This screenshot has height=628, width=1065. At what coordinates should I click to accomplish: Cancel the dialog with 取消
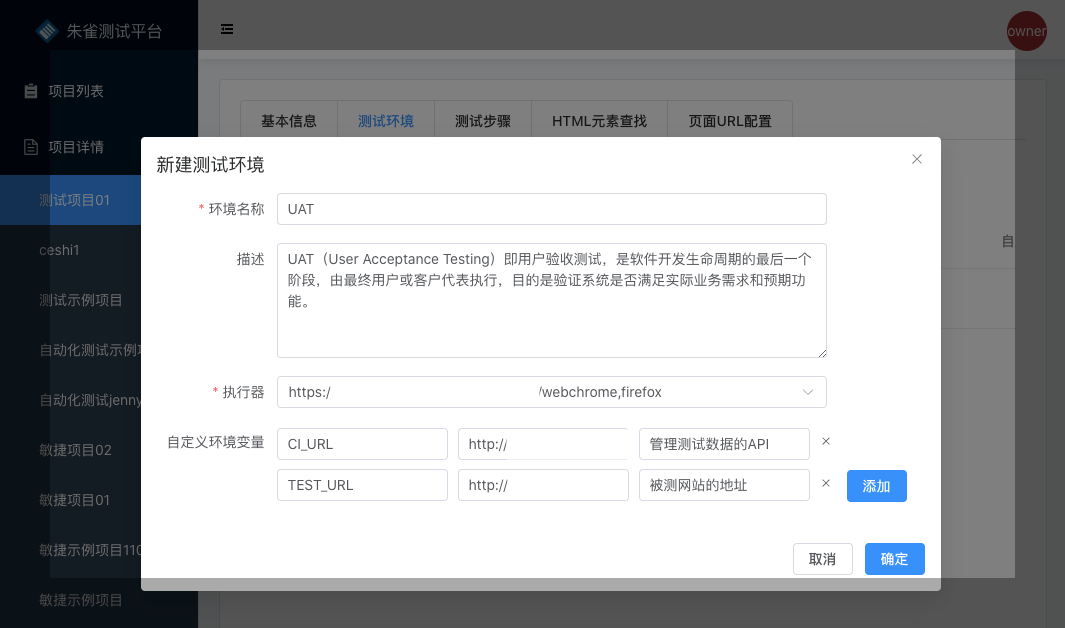tap(822, 559)
